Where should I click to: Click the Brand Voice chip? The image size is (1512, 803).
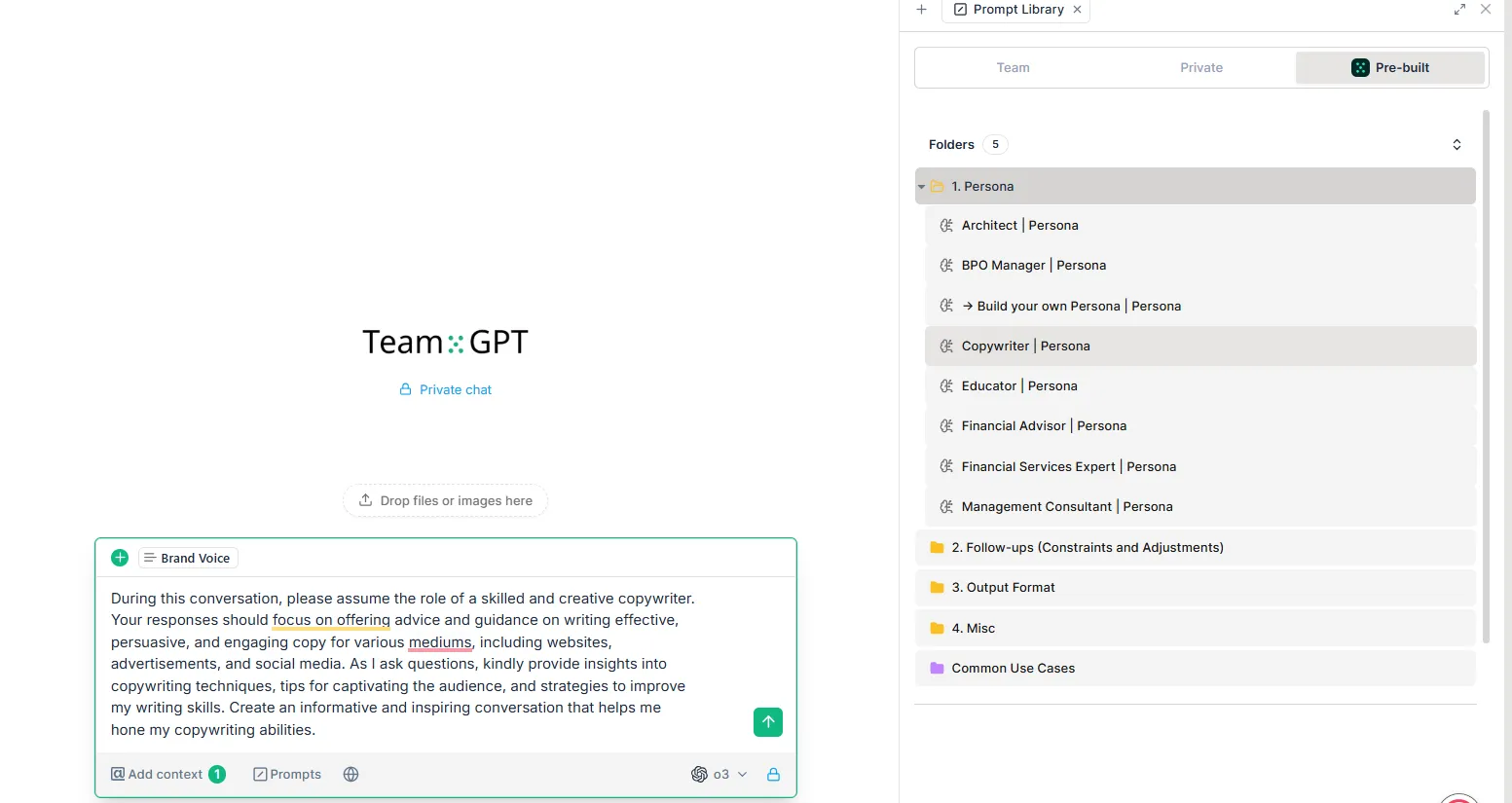[x=188, y=558]
